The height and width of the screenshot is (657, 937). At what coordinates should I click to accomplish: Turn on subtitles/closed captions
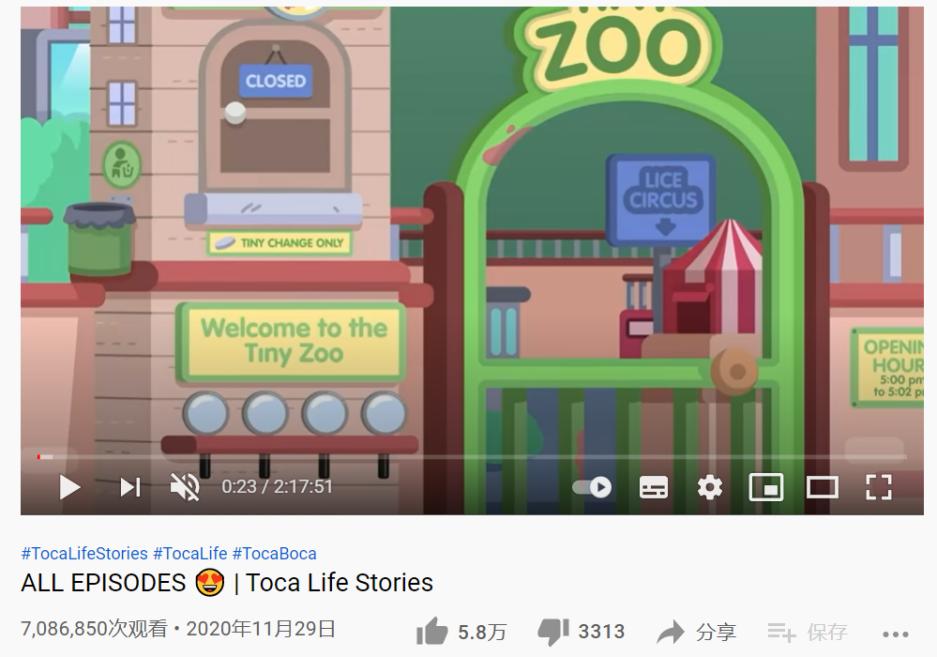tap(654, 487)
